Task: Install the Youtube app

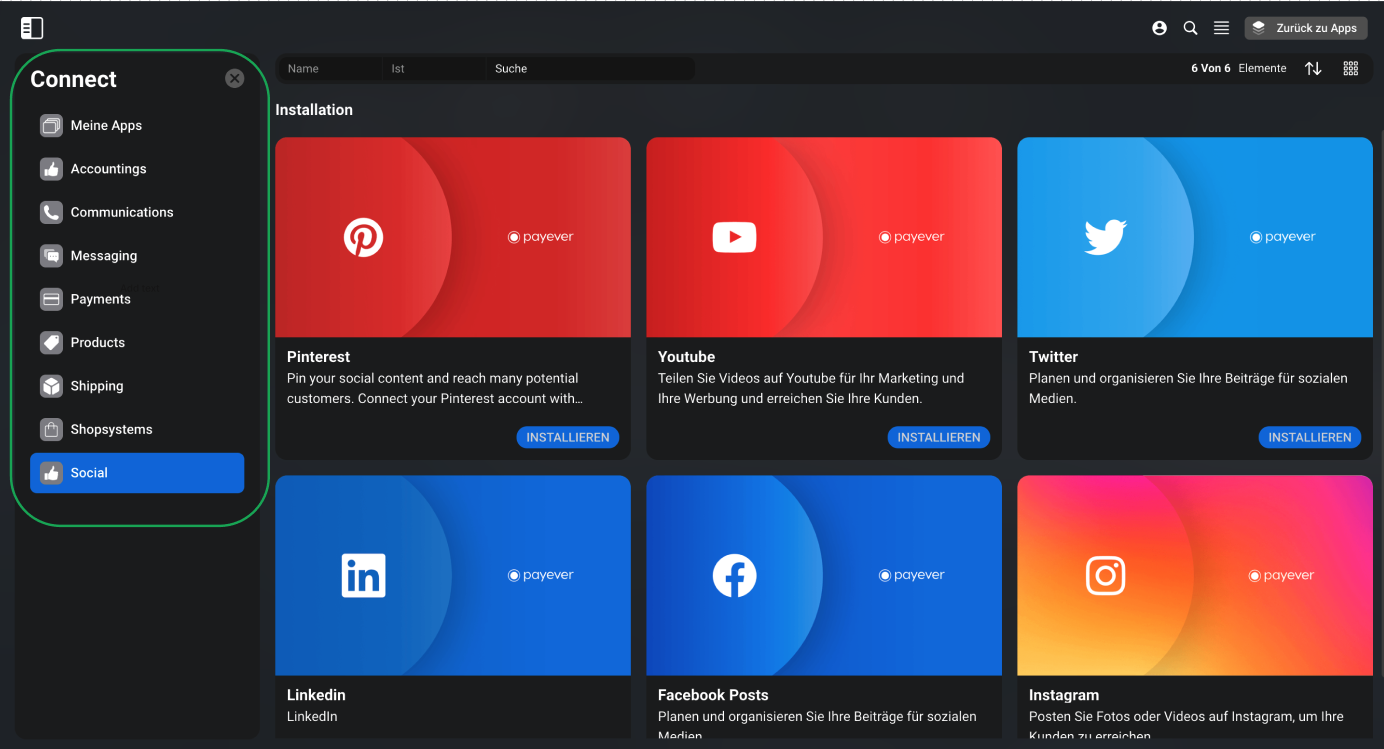Action: tap(939, 437)
